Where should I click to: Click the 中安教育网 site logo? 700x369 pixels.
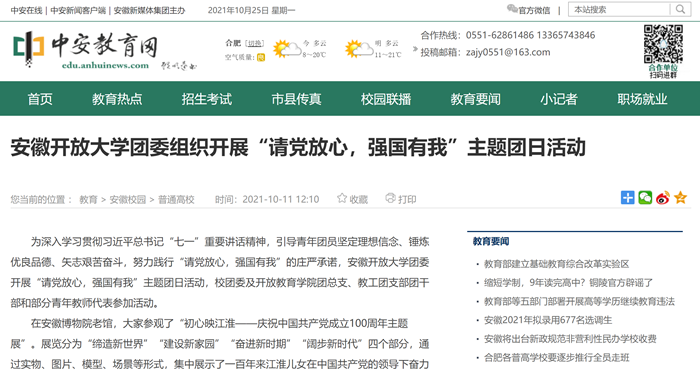tap(85, 50)
